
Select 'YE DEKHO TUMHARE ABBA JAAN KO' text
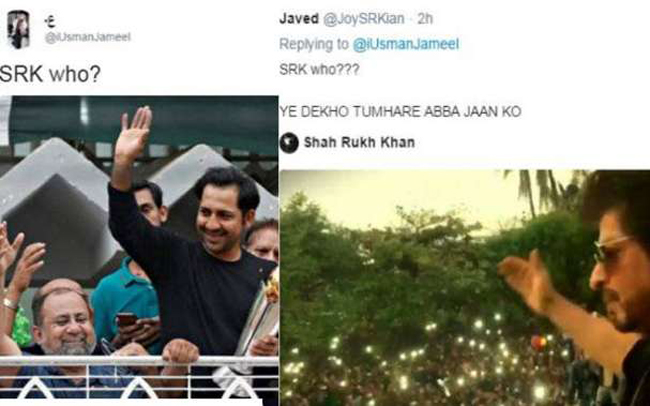(x=400, y=112)
